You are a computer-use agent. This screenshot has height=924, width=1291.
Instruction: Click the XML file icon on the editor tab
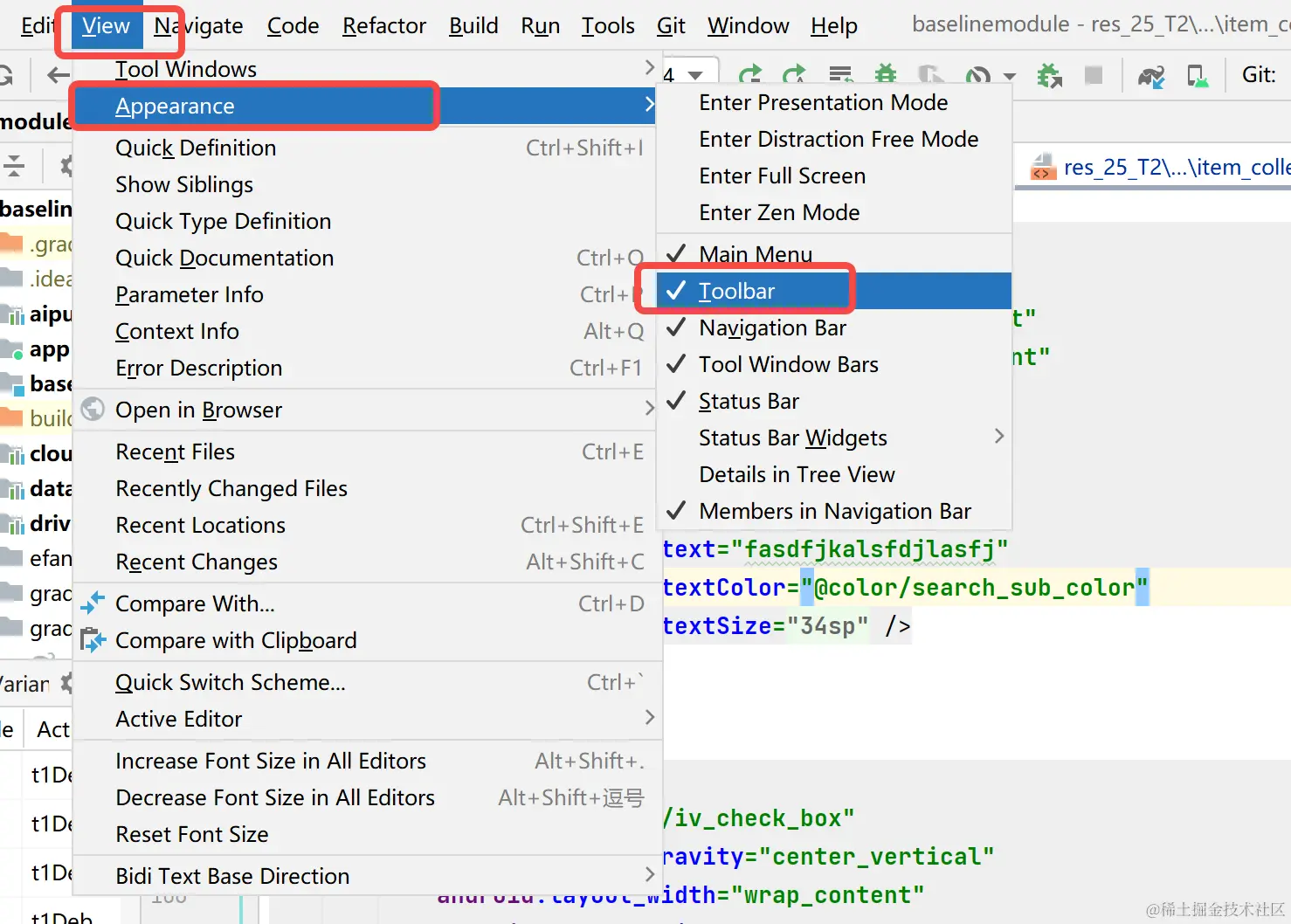1042,166
